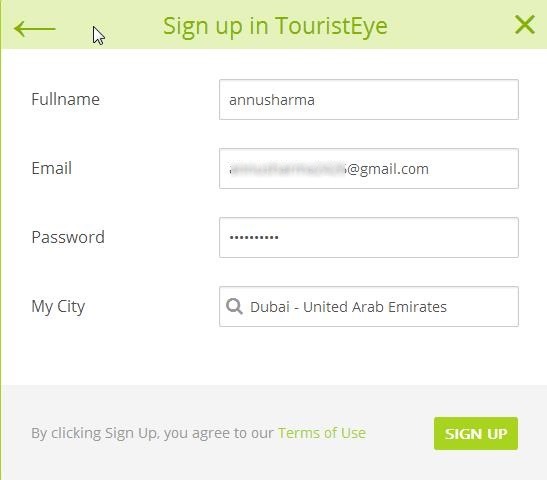Image resolution: width=547 pixels, height=480 pixels.
Task: Click the My City label
Action: click(58, 307)
